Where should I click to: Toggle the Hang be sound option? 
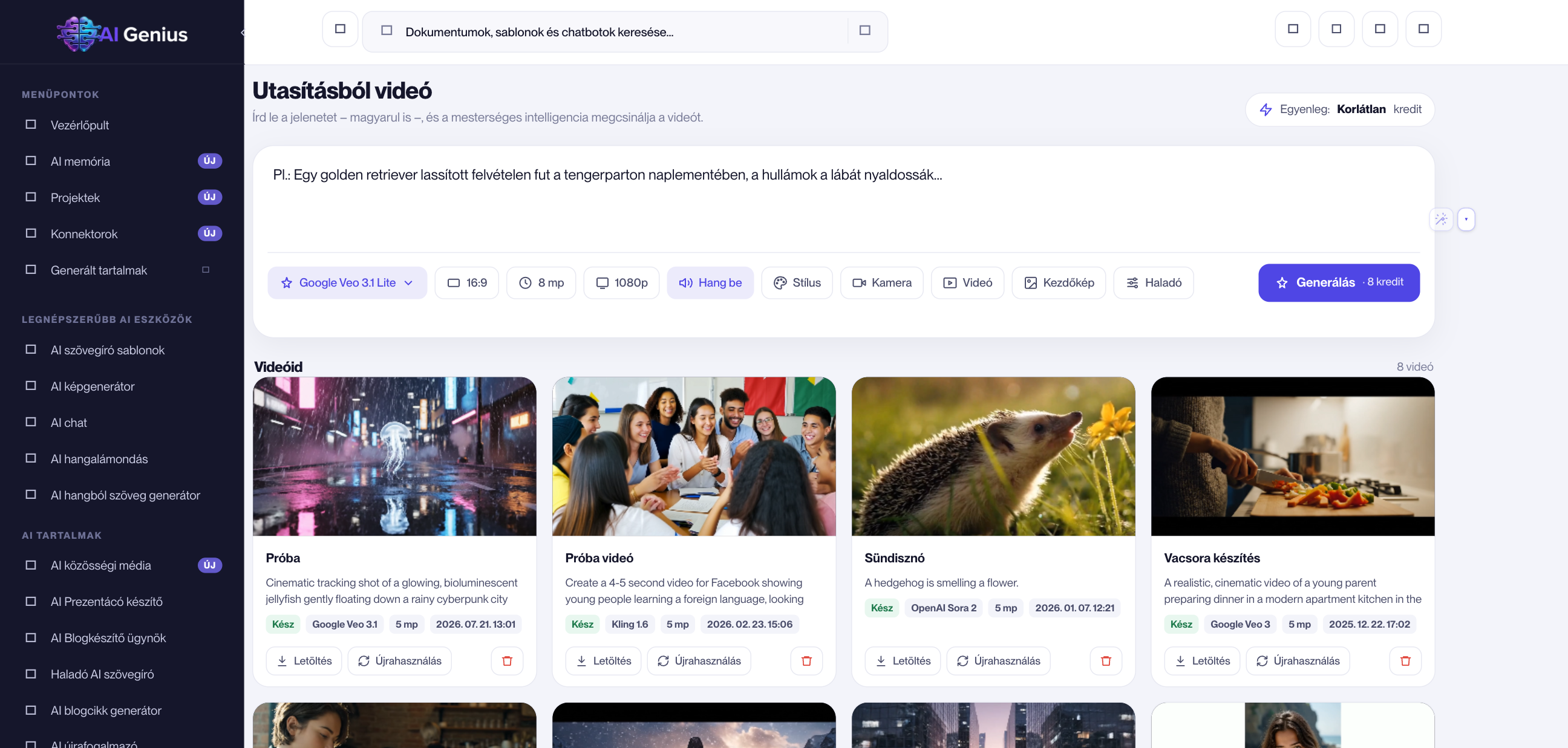(x=710, y=282)
